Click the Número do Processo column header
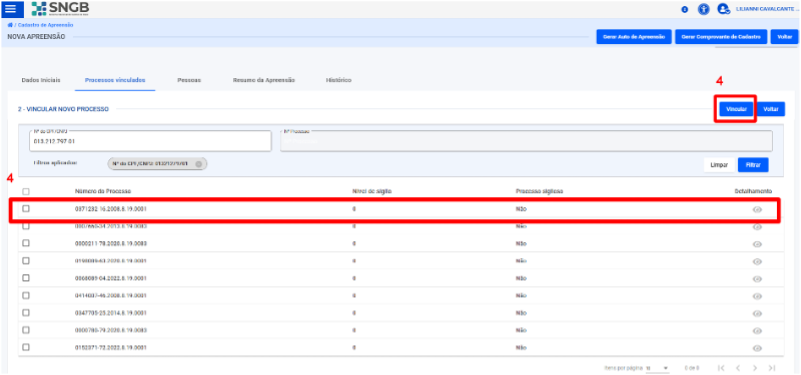This screenshot has width=801, height=375. (103, 191)
